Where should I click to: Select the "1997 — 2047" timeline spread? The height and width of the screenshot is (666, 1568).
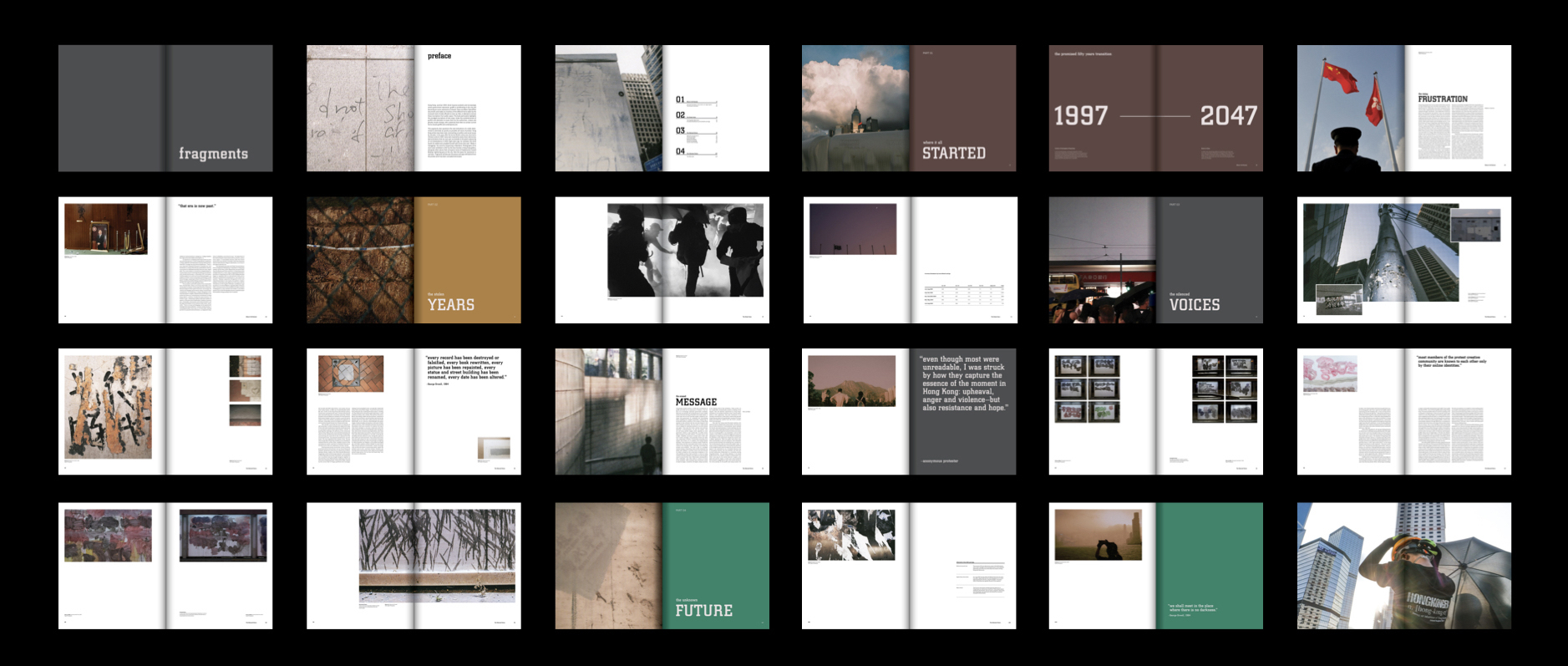tap(1155, 109)
